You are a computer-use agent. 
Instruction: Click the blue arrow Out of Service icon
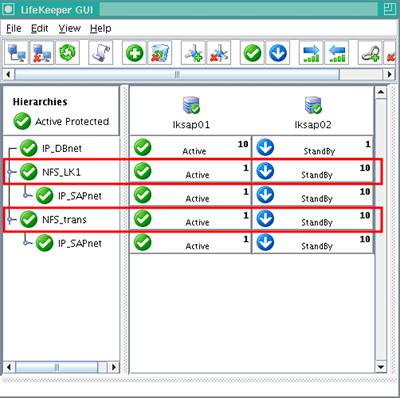tap(278, 53)
